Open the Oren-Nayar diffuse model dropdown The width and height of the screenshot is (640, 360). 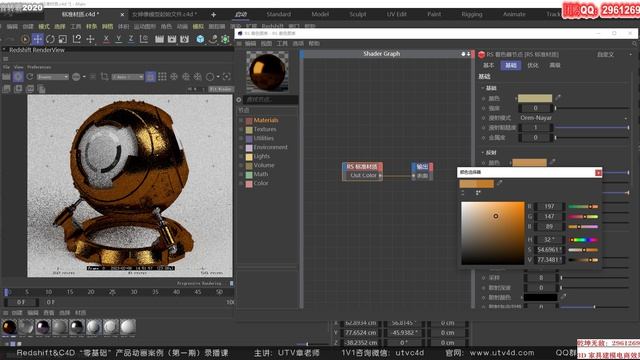pos(573,118)
